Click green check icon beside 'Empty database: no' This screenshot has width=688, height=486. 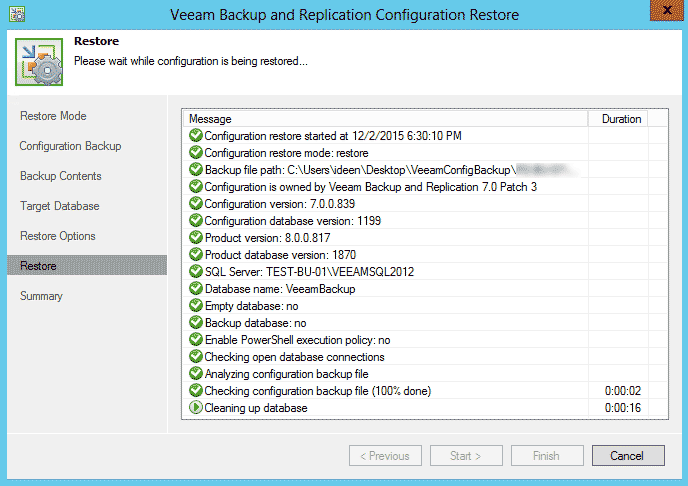click(195, 306)
